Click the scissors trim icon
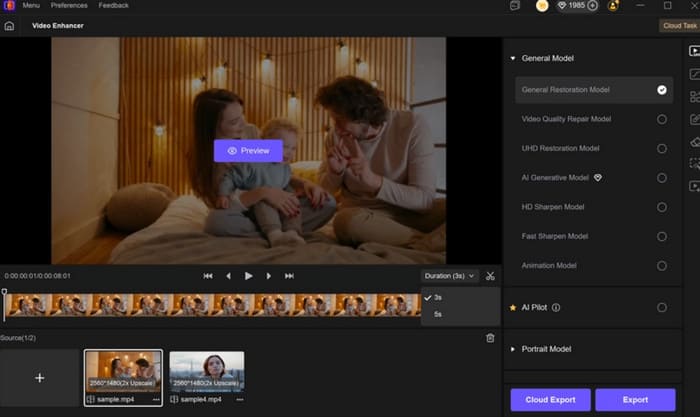This screenshot has width=700, height=417. pos(490,276)
